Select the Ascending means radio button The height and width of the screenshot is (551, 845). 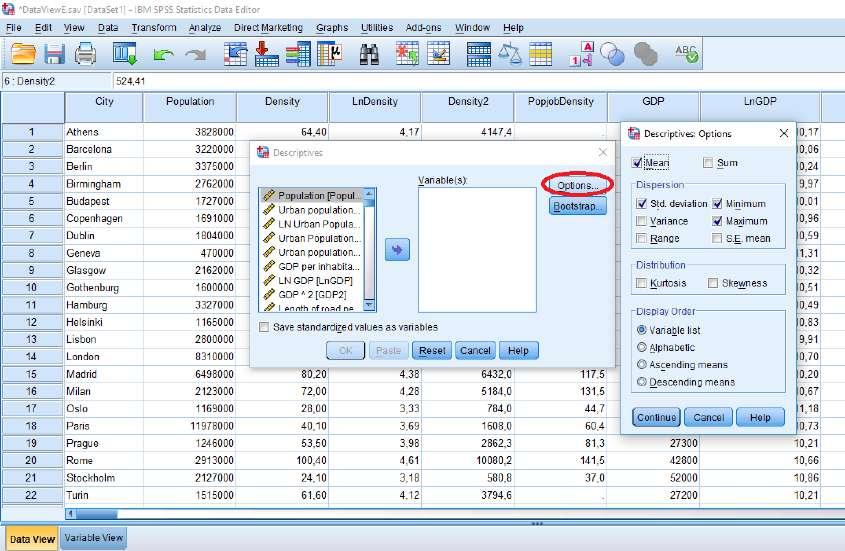pos(642,364)
